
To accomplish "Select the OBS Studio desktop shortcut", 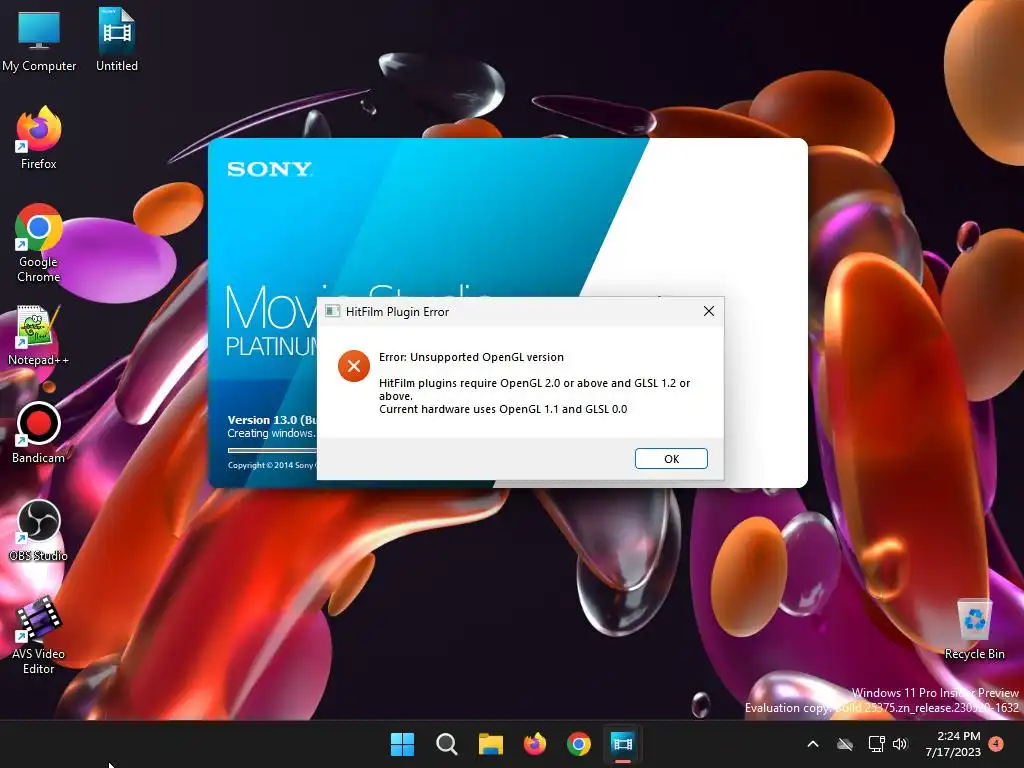I will [39, 531].
